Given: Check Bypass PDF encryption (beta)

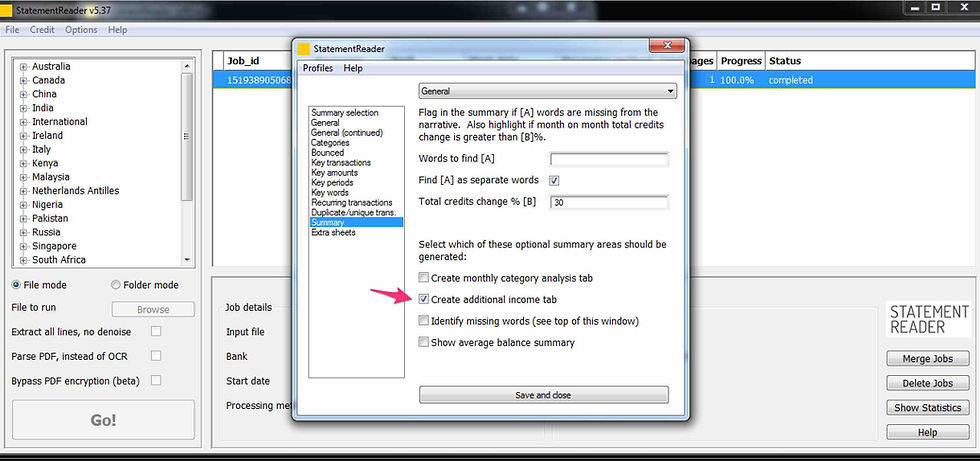Looking at the screenshot, I should [156, 380].
